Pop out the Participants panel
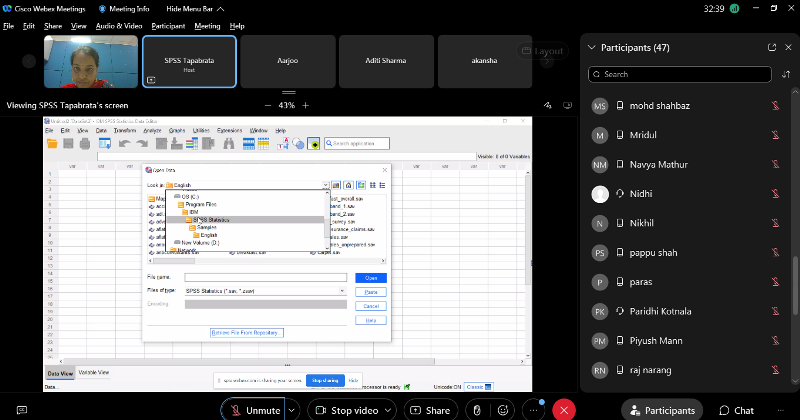 point(771,47)
